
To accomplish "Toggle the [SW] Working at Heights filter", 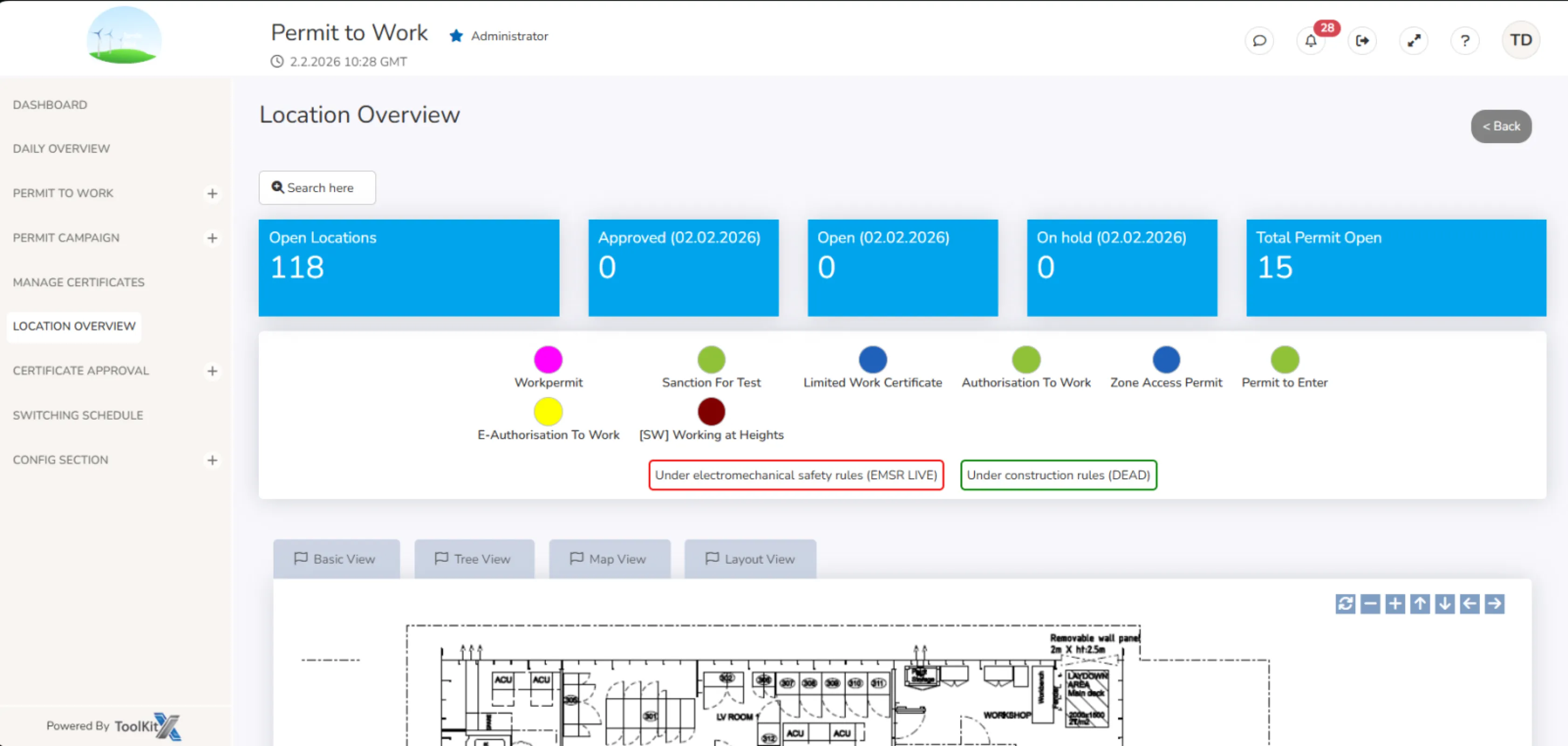I will (711, 411).
